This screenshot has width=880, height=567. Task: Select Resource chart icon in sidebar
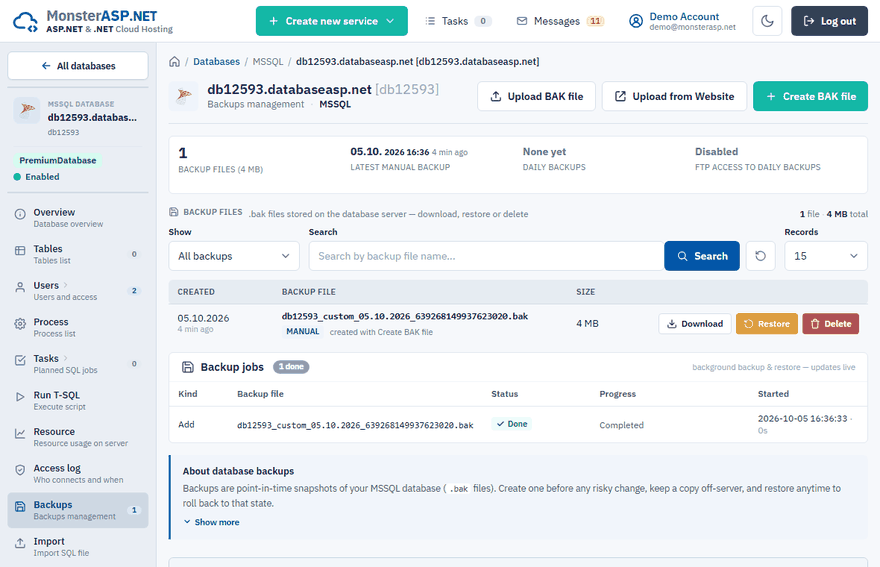pyautogui.click(x=20, y=433)
